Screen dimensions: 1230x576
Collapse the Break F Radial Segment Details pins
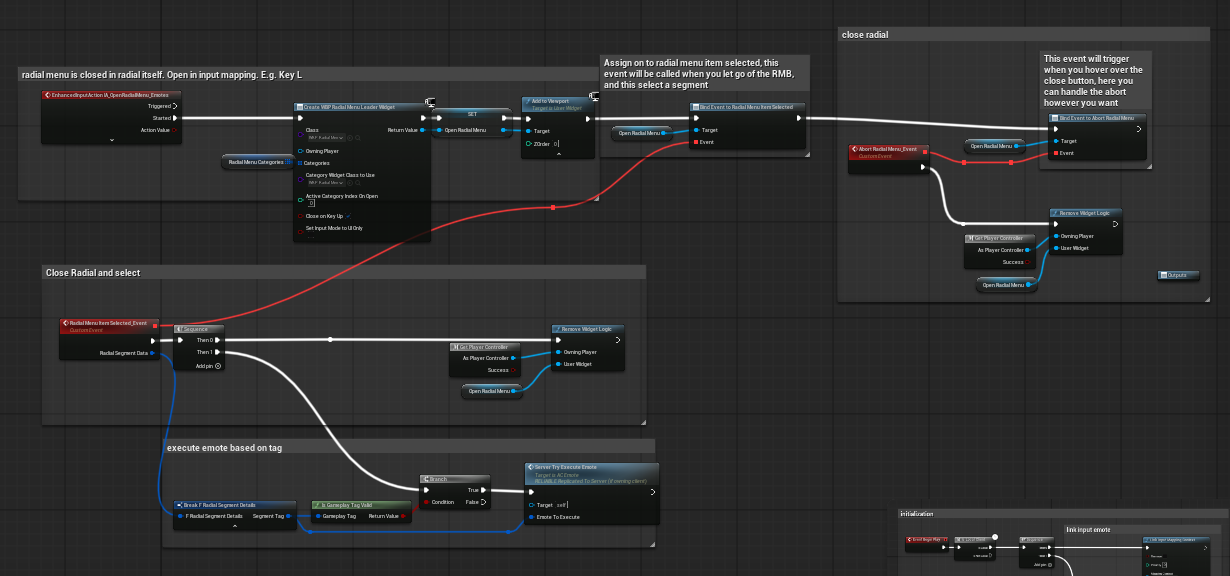(x=235, y=525)
